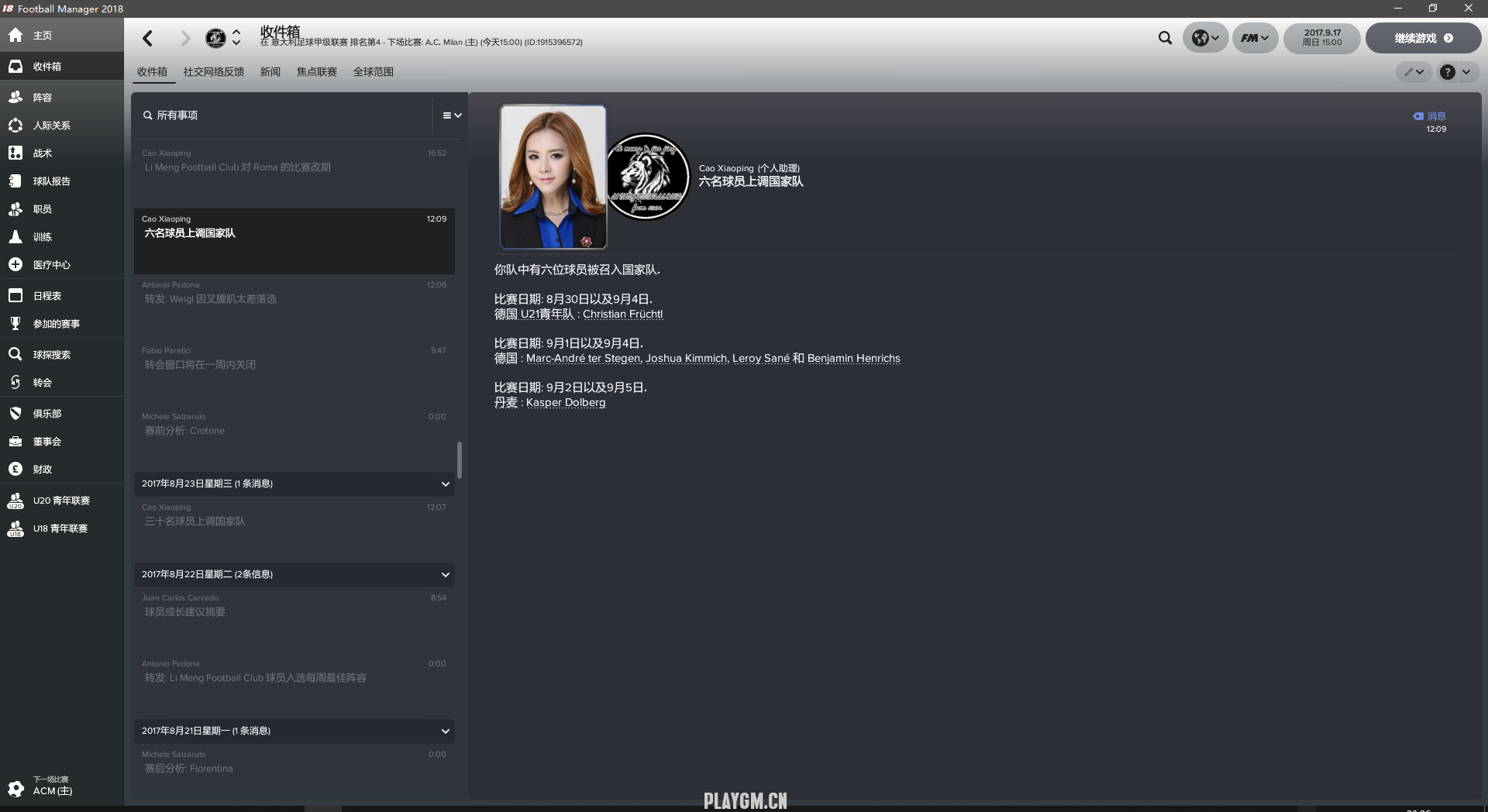Open Training (训练) sidebar icon
The height and width of the screenshot is (812, 1488).
pos(15,237)
